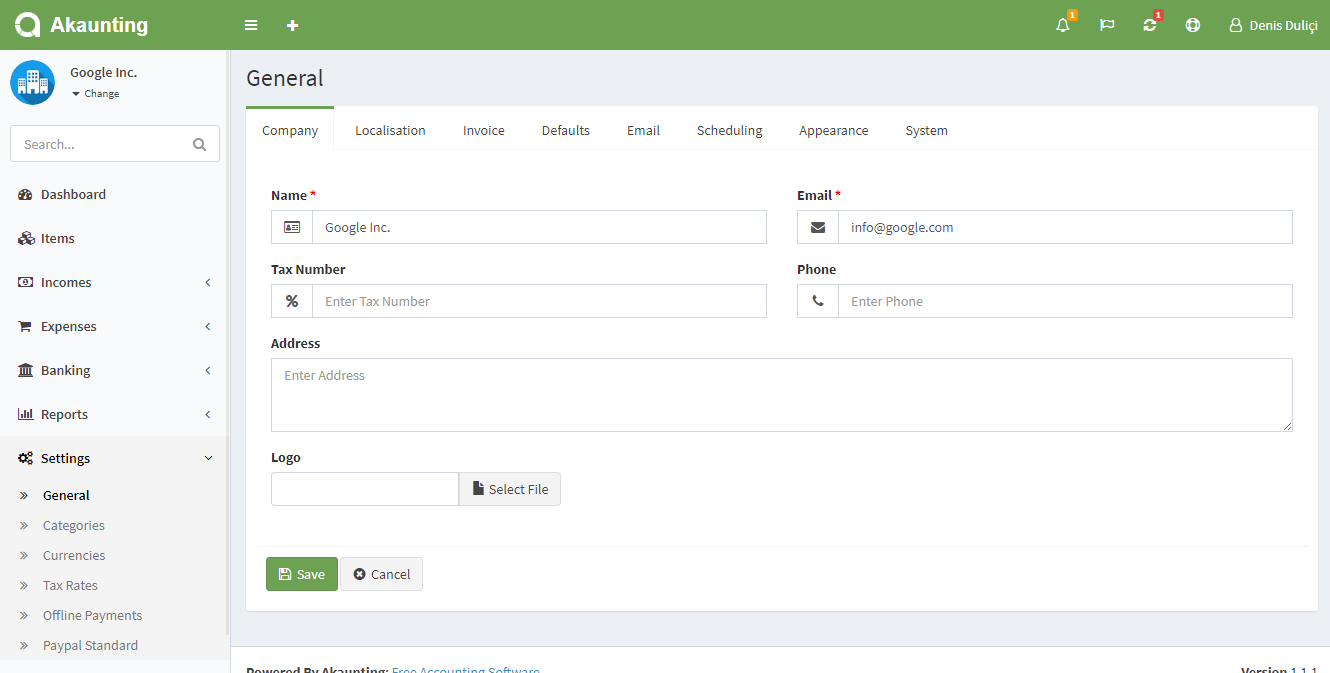
Task: Open the notifications bell icon
Action: pos(1063,25)
